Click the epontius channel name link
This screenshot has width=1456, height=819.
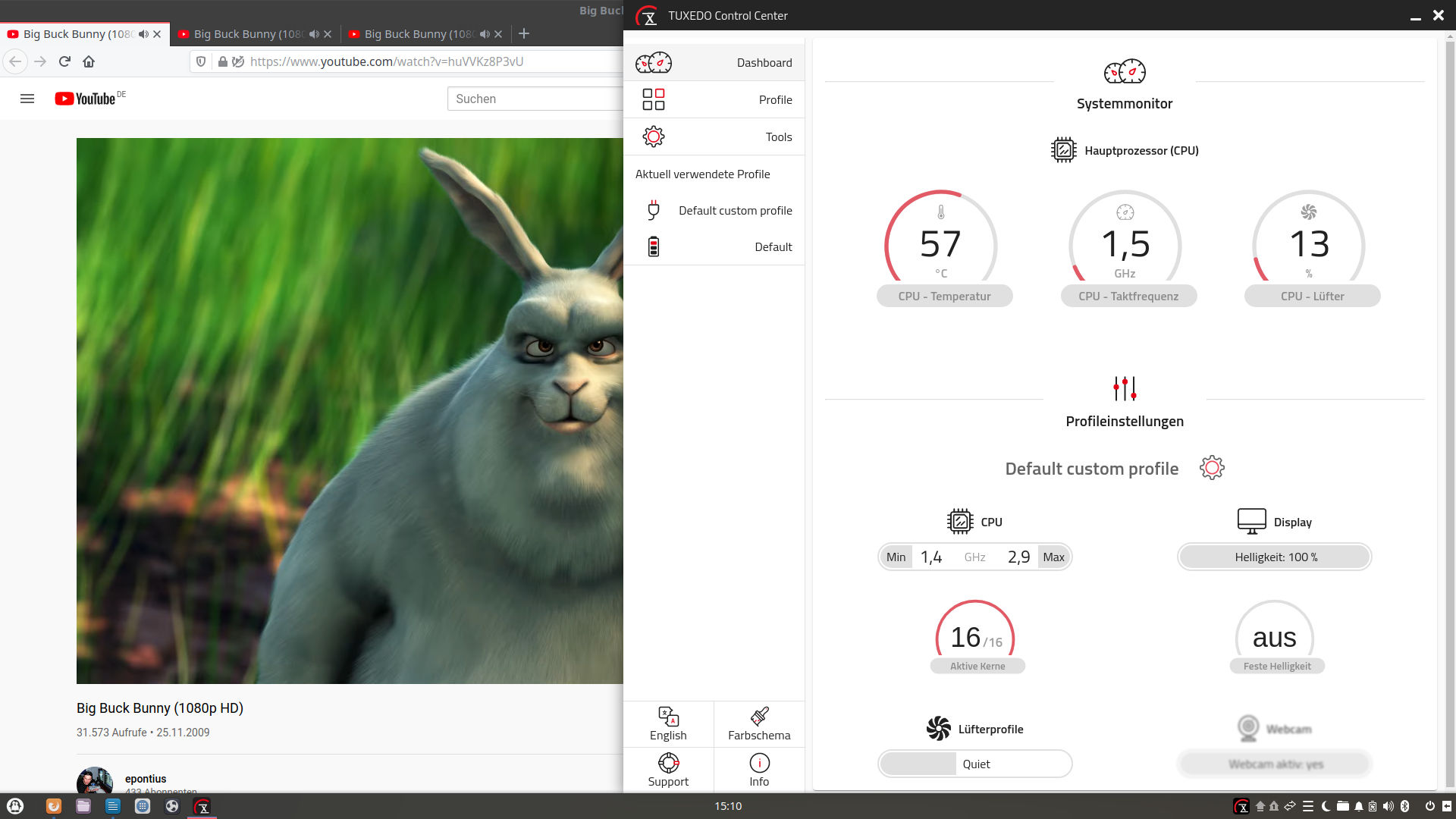pyautogui.click(x=146, y=779)
